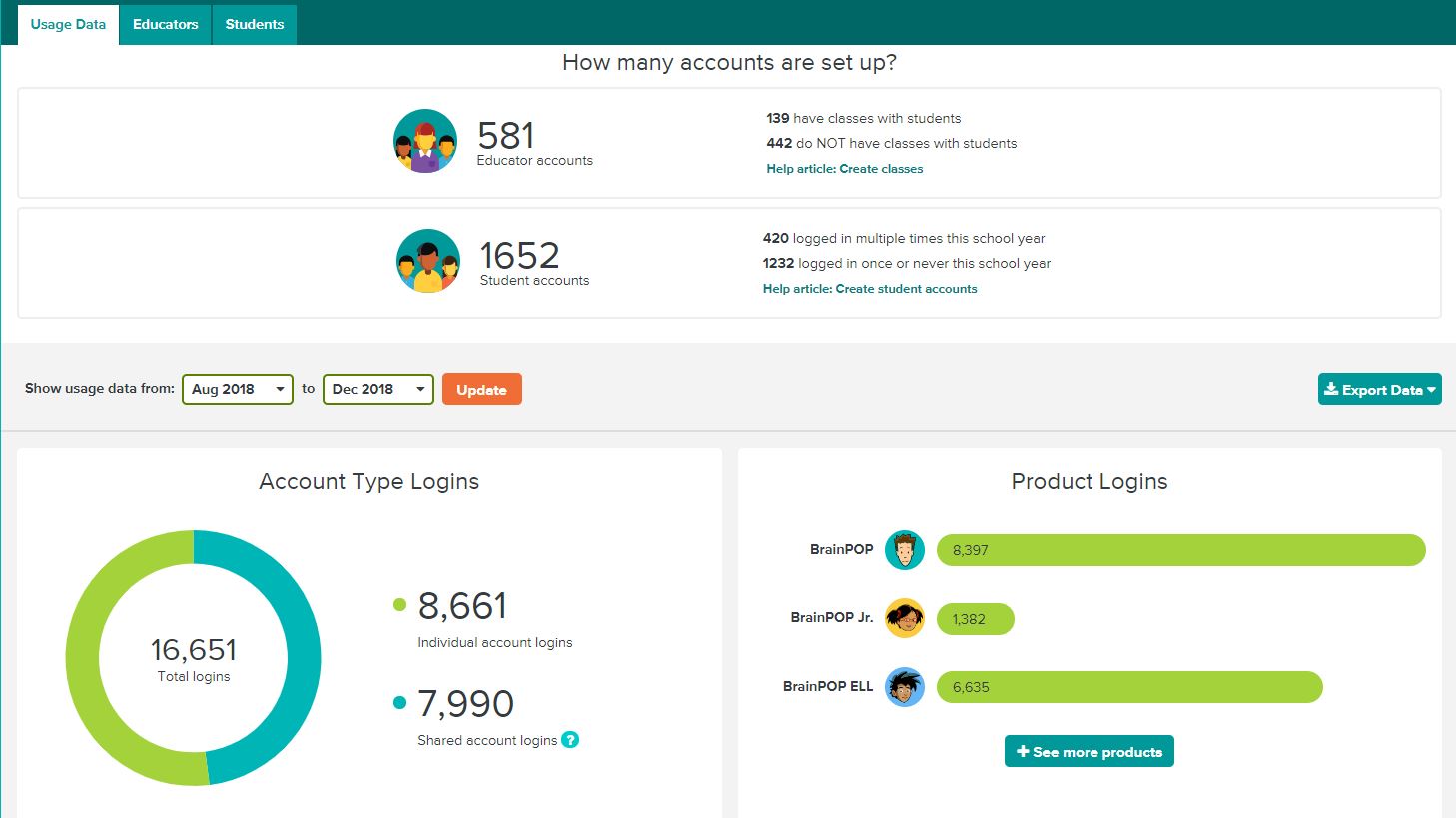Image resolution: width=1456 pixels, height=818 pixels.
Task: Open the Dec 2018 end date dropdown
Action: pos(377,389)
